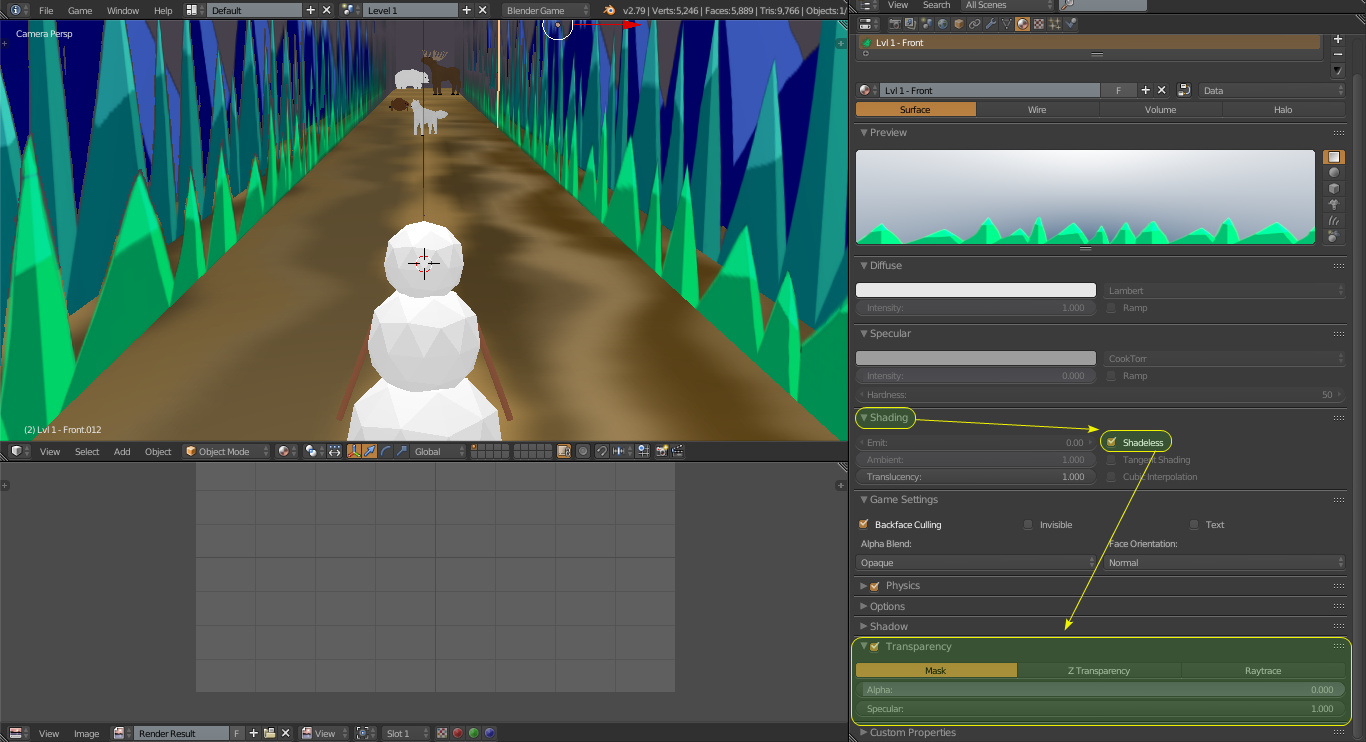Toggle the 3D manipulator widget icon
Viewport: 1366px width, 742px height.
[354, 451]
